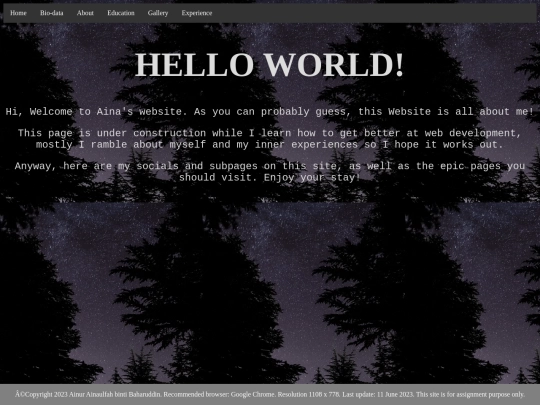
Task: Open the Gallery nav link
Action: (x=158, y=13)
